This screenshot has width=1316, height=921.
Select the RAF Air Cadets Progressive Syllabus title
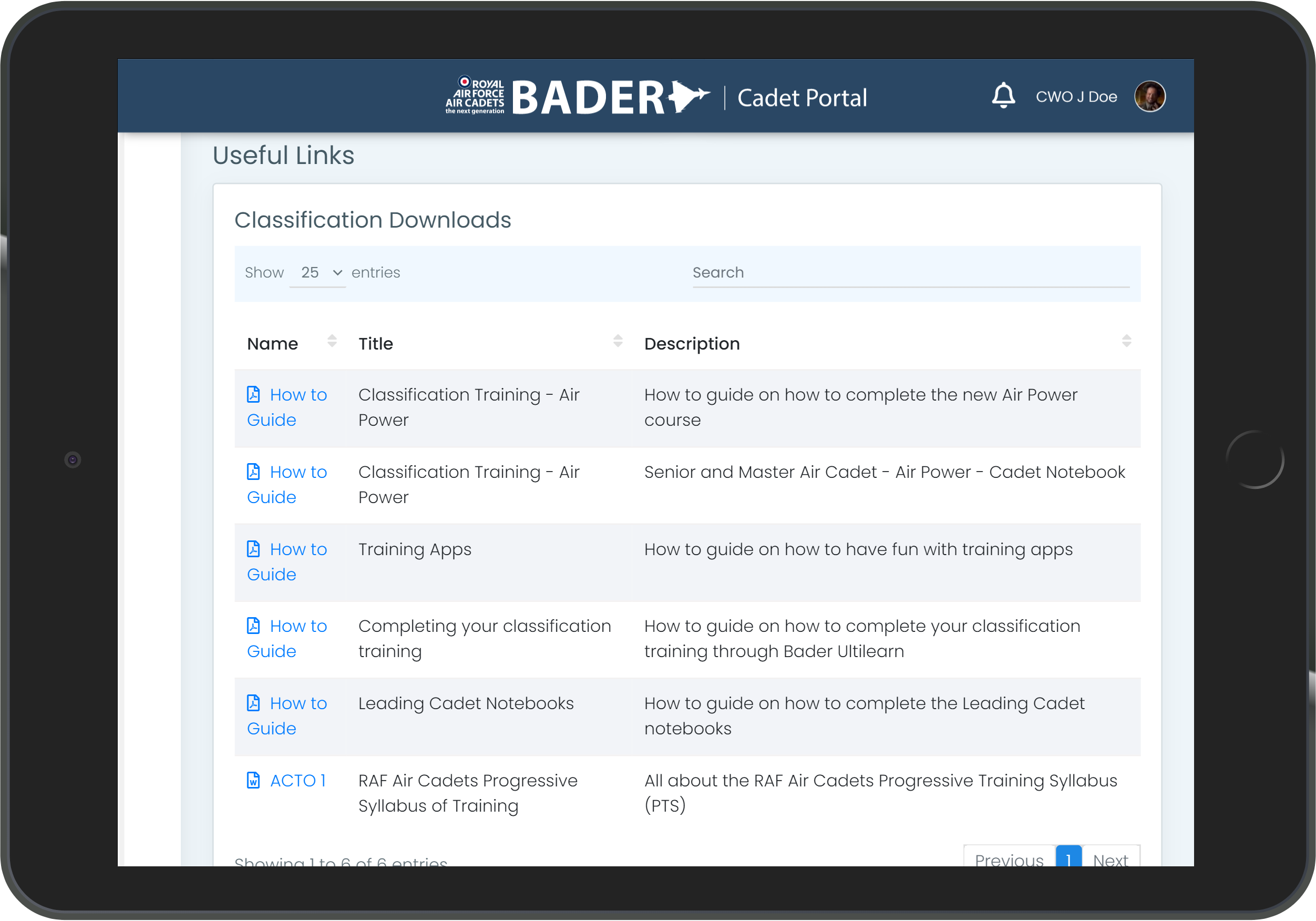tap(468, 793)
